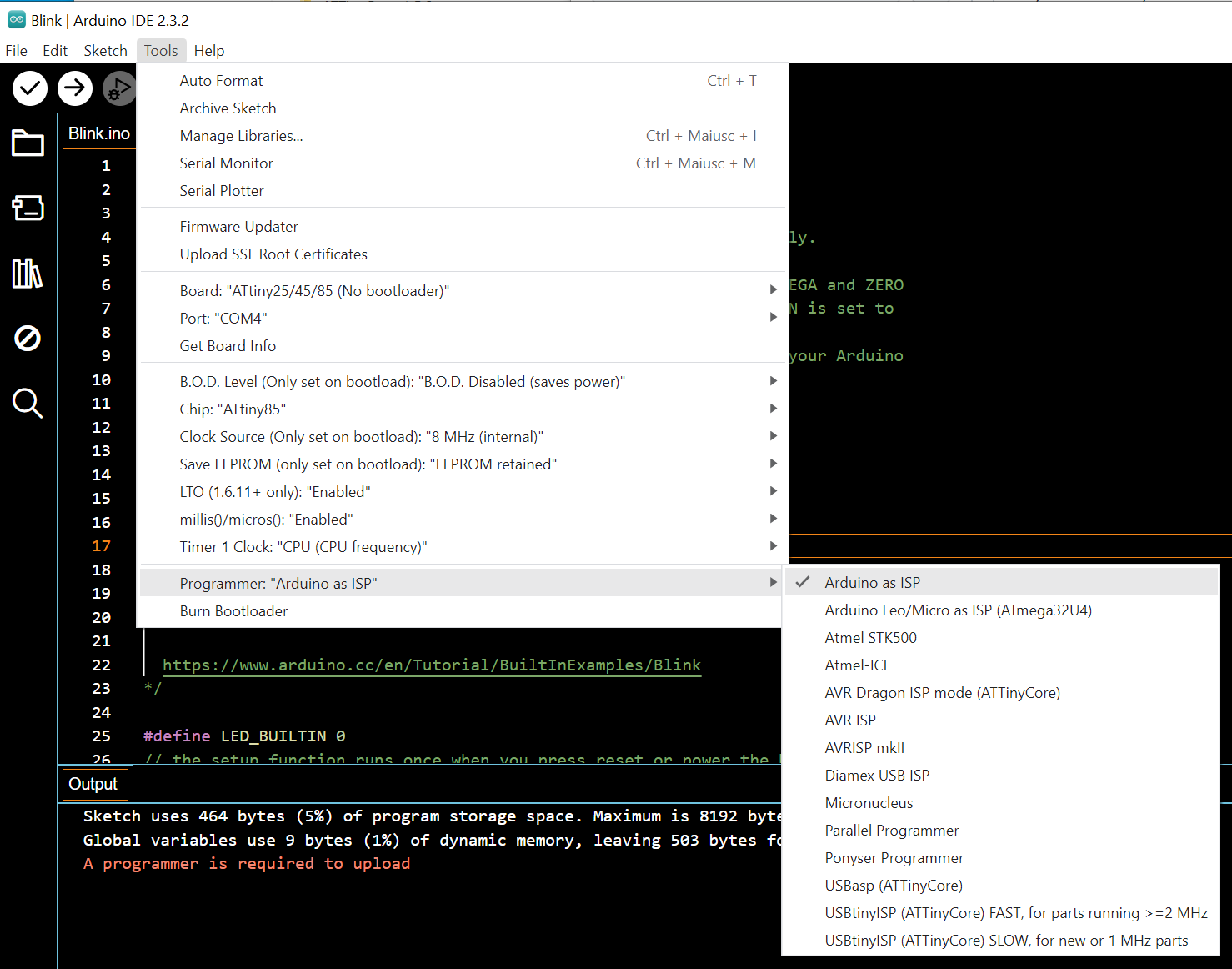Image resolution: width=1232 pixels, height=969 pixels.
Task: Open the Sketchbook folder sidebar icon
Action: tap(28, 143)
